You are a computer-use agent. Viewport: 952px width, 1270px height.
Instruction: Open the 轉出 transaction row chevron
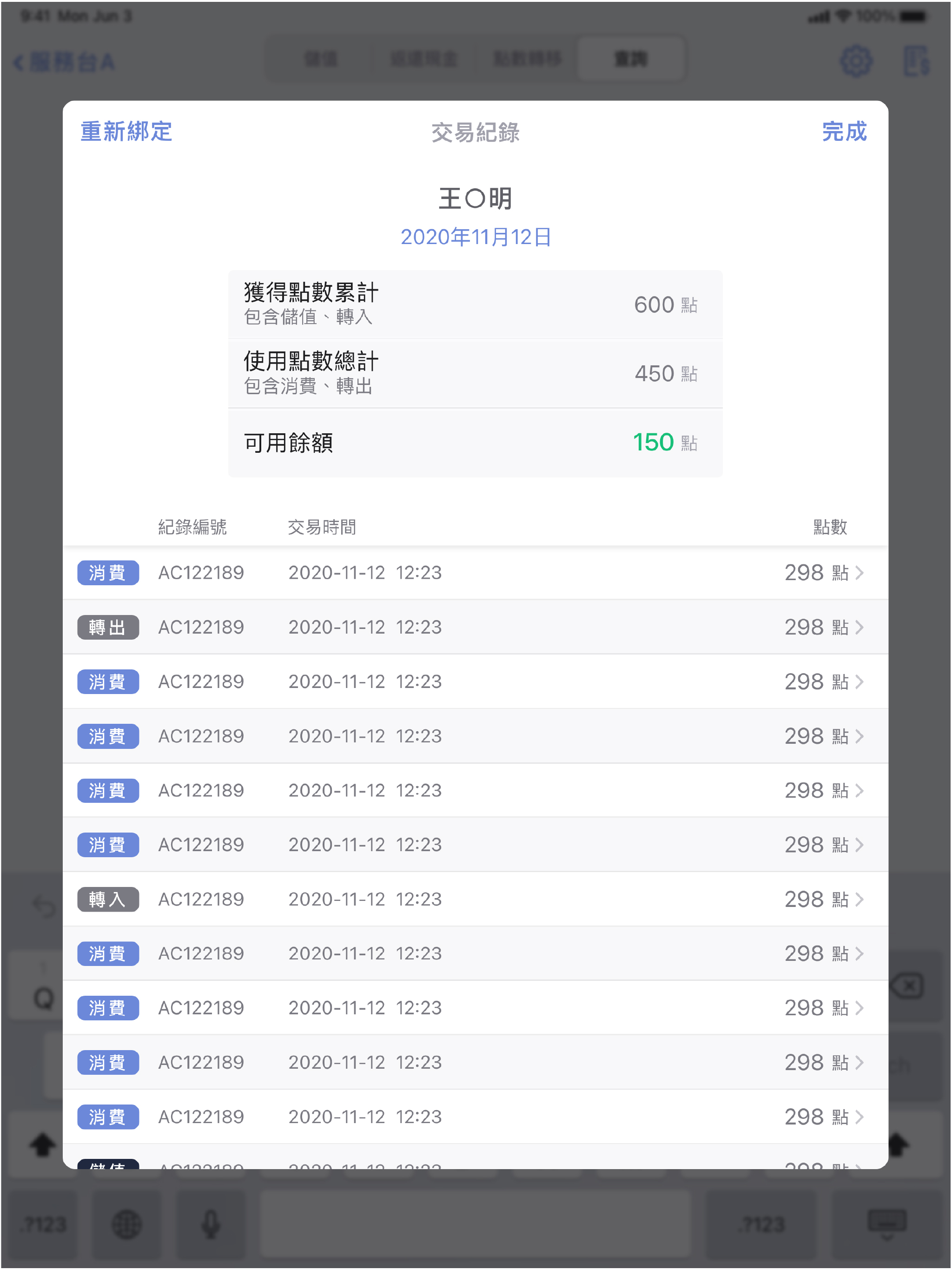[859, 627]
